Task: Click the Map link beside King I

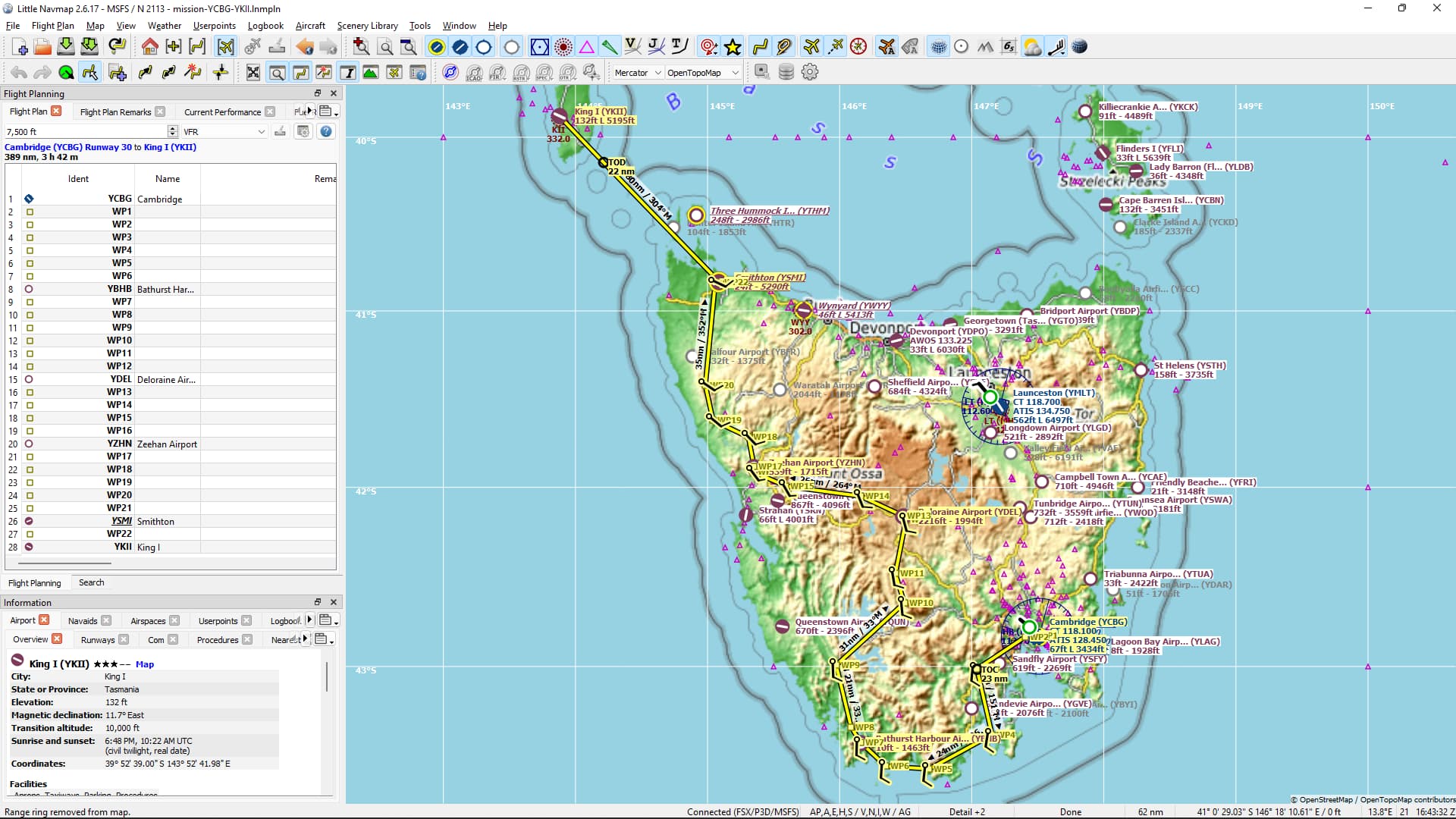Action: tap(144, 664)
